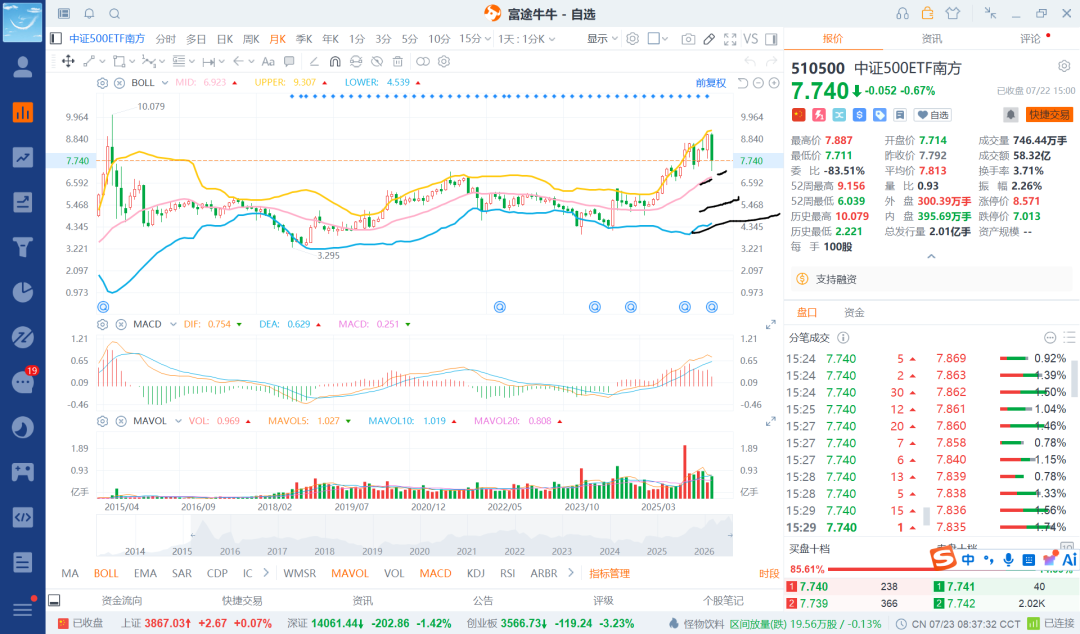1080x634 pixels.
Task: Click 快捷交易 orange button
Action: (1050, 114)
